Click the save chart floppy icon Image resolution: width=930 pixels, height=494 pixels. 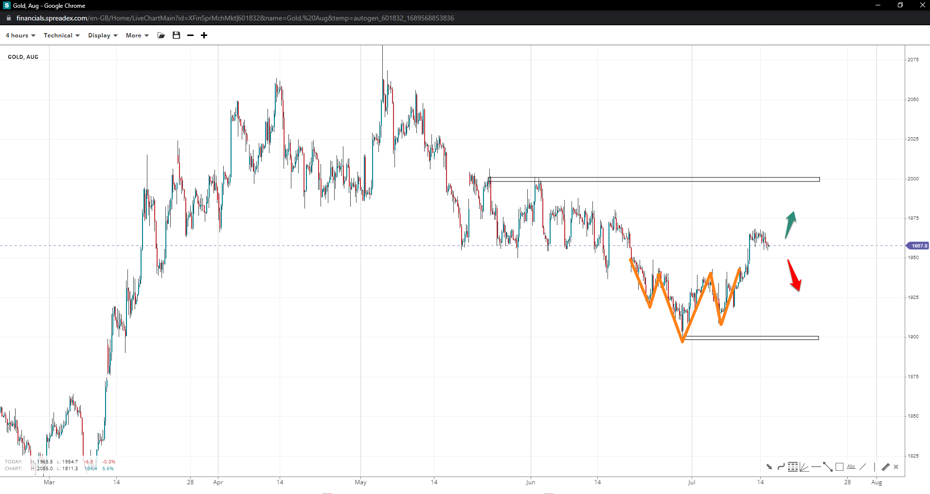click(x=176, y=35)
